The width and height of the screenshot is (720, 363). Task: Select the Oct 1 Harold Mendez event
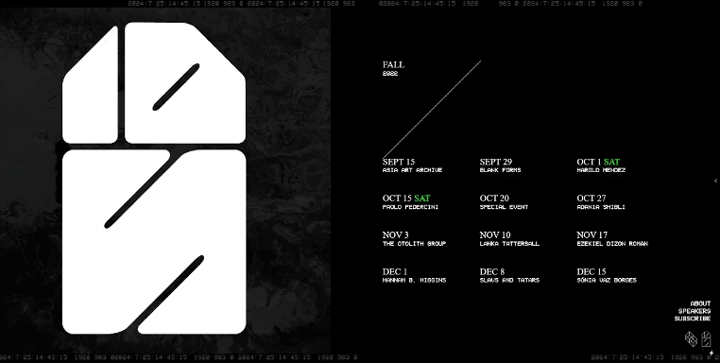tap(601, 165)
